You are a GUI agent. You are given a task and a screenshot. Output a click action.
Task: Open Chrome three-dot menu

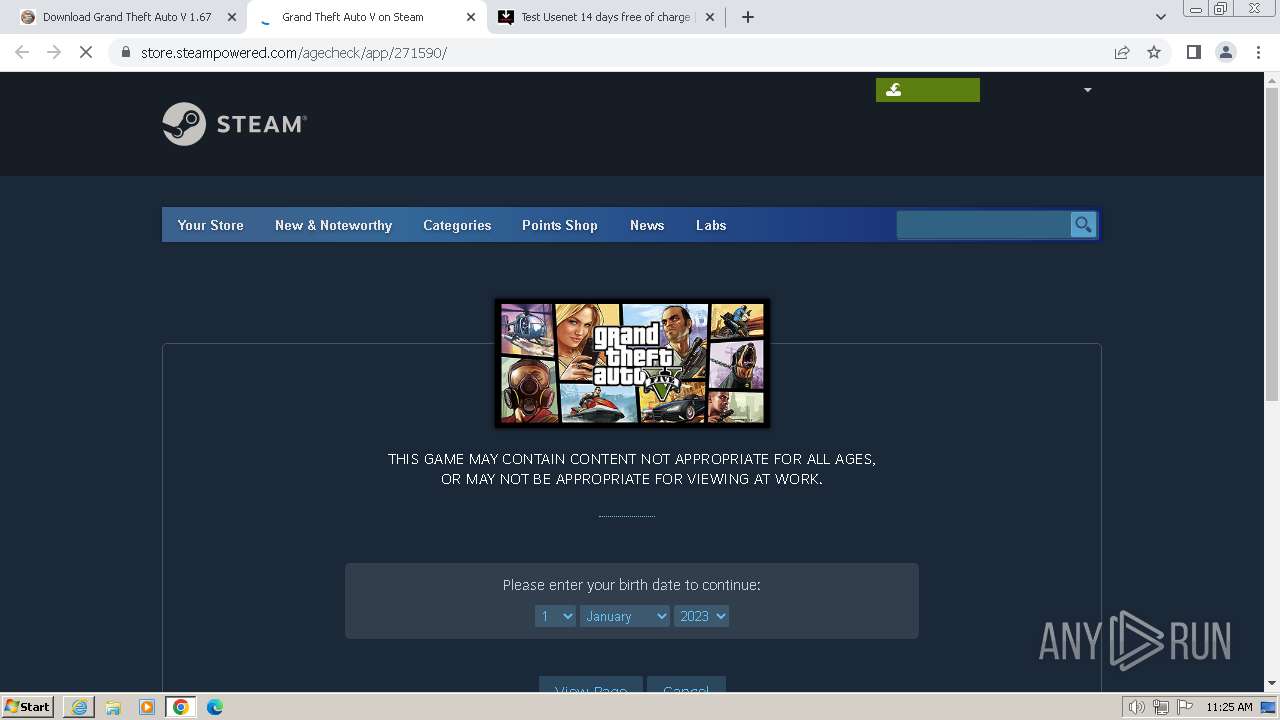pos(1259,52)
